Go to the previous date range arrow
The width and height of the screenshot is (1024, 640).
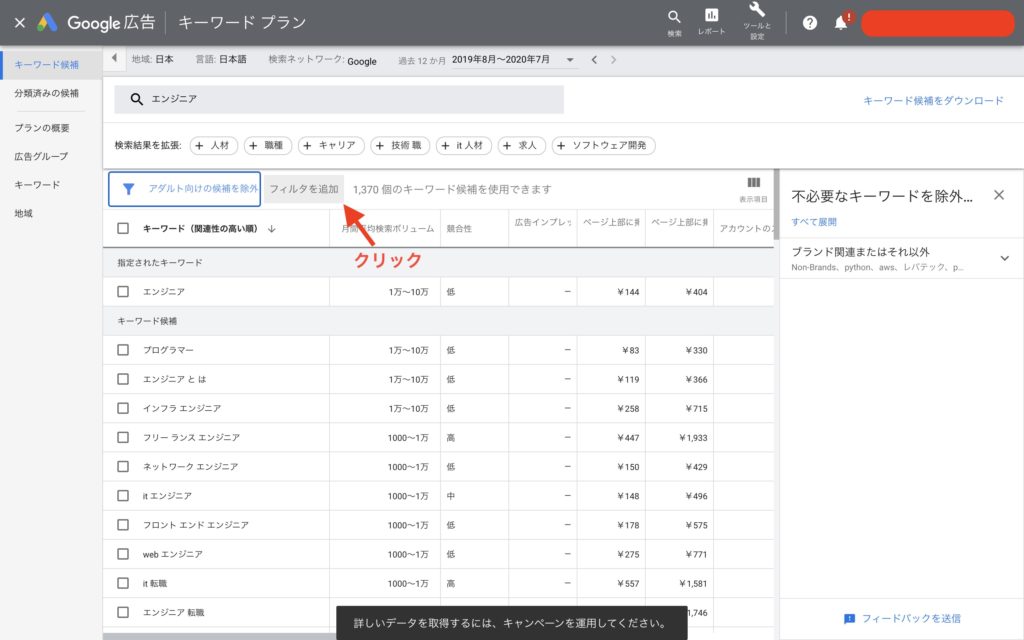pos(594,60)
